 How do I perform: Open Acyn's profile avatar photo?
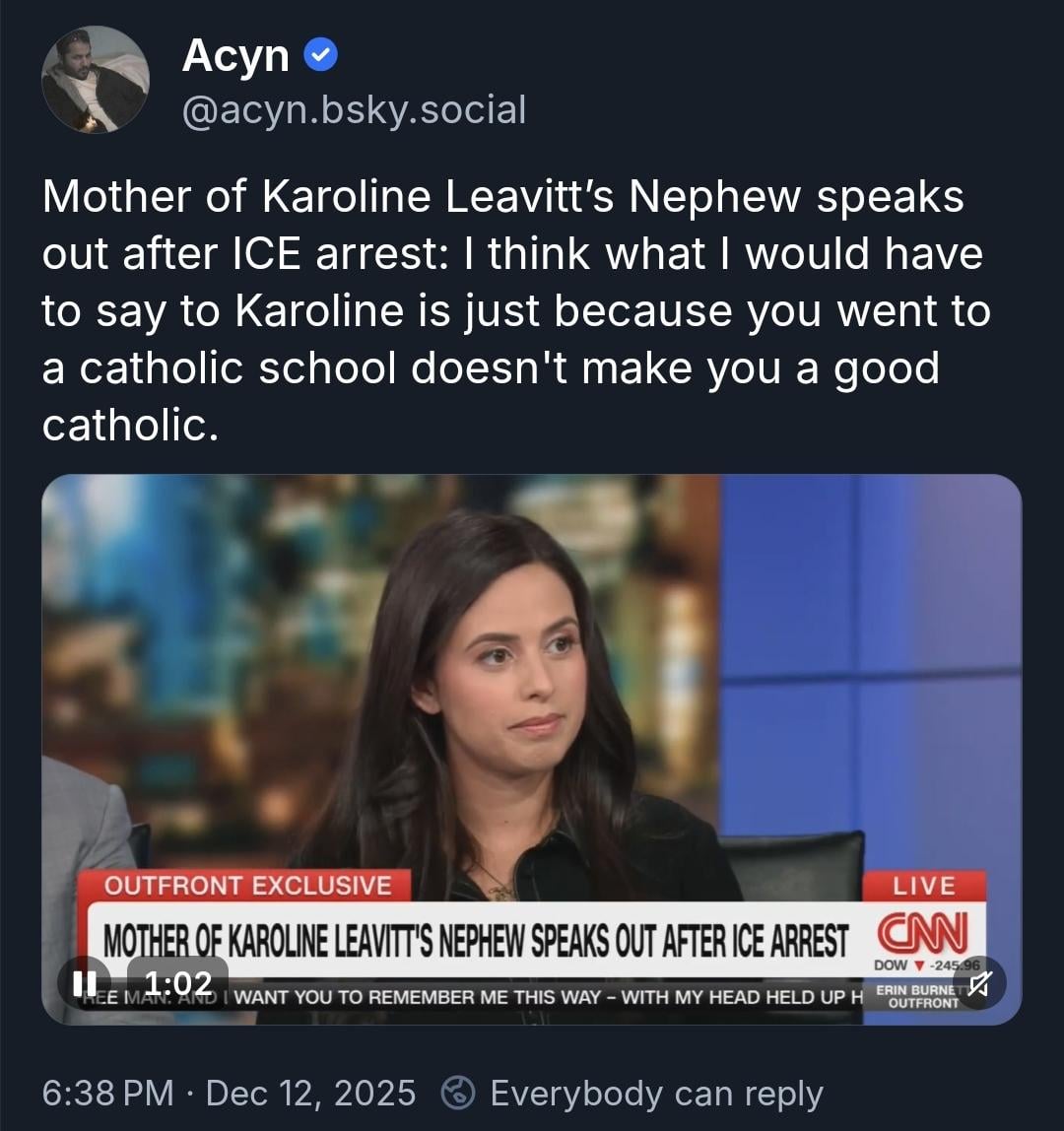[x=96, y=80]
